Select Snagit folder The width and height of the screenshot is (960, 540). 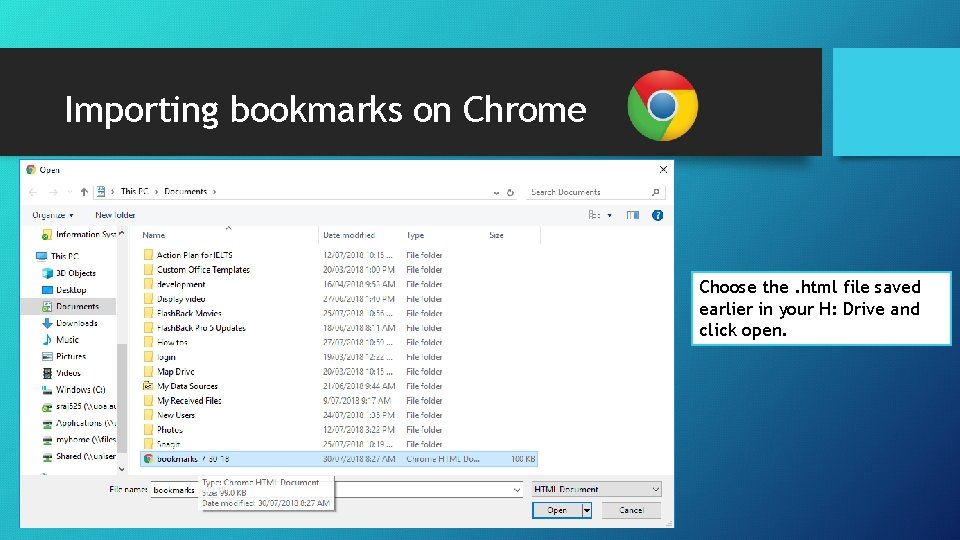168,444
